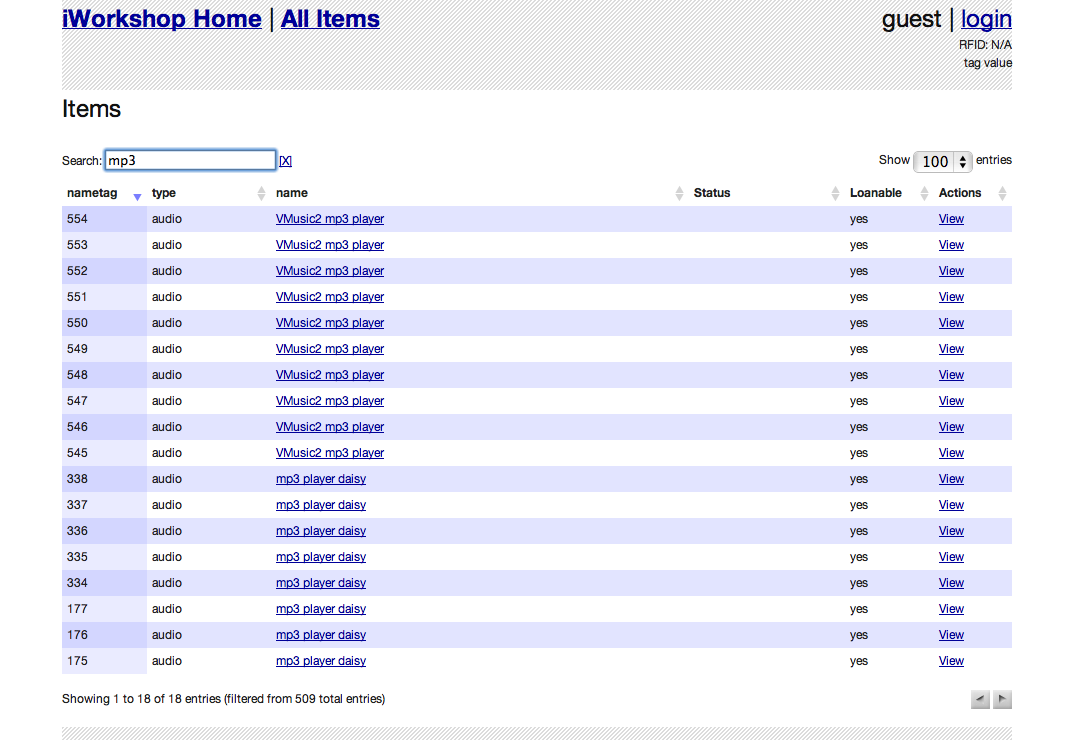This screenshot has height=740, width=1077.
Task: Click View for item 554
Action: pos(951,219)
